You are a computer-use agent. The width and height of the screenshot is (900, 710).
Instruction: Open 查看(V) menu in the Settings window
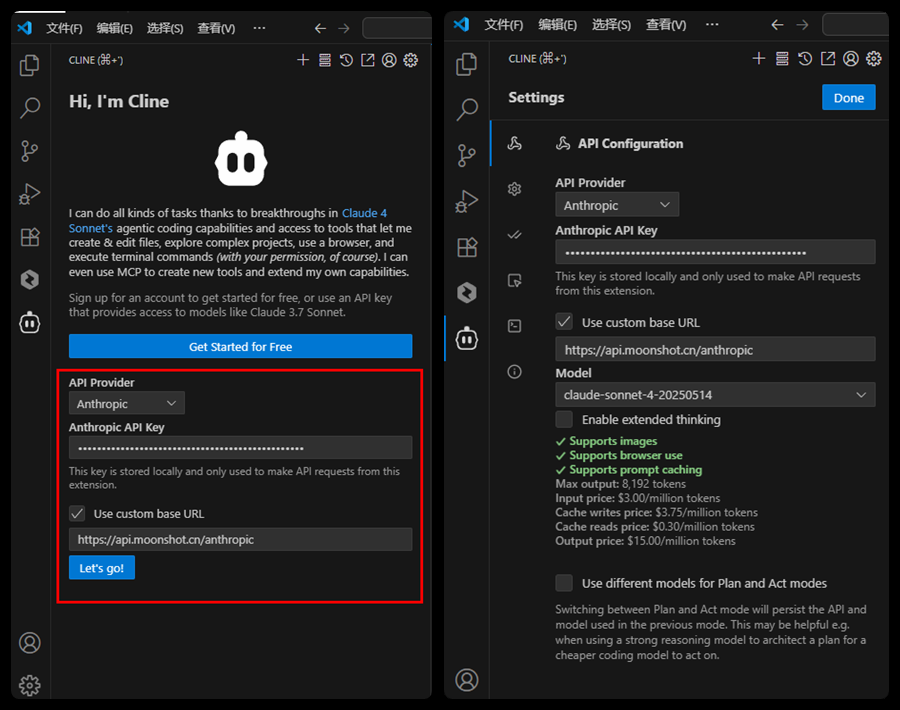coord(666,25)
